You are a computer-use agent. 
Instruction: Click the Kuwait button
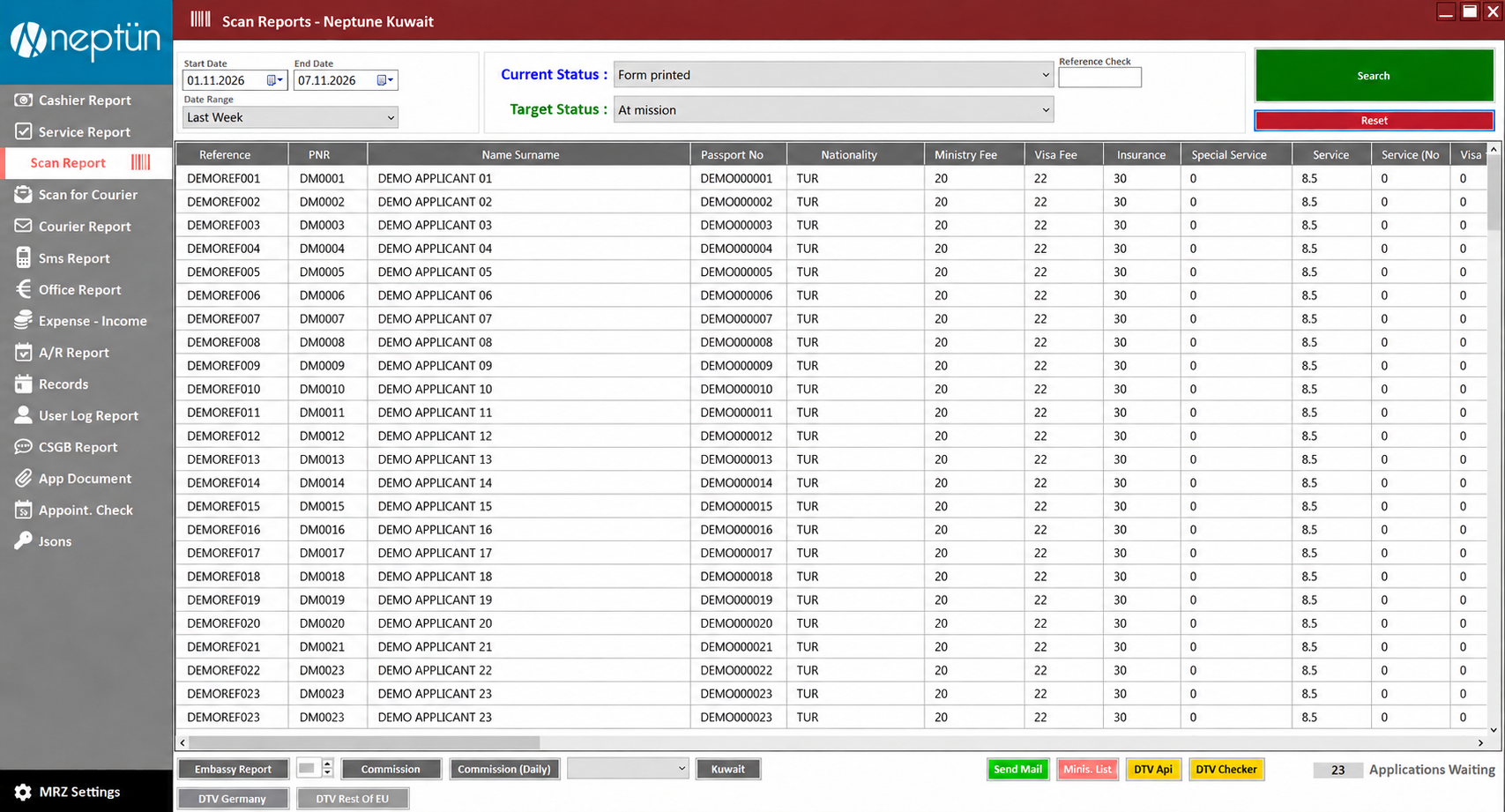[727, 769]
